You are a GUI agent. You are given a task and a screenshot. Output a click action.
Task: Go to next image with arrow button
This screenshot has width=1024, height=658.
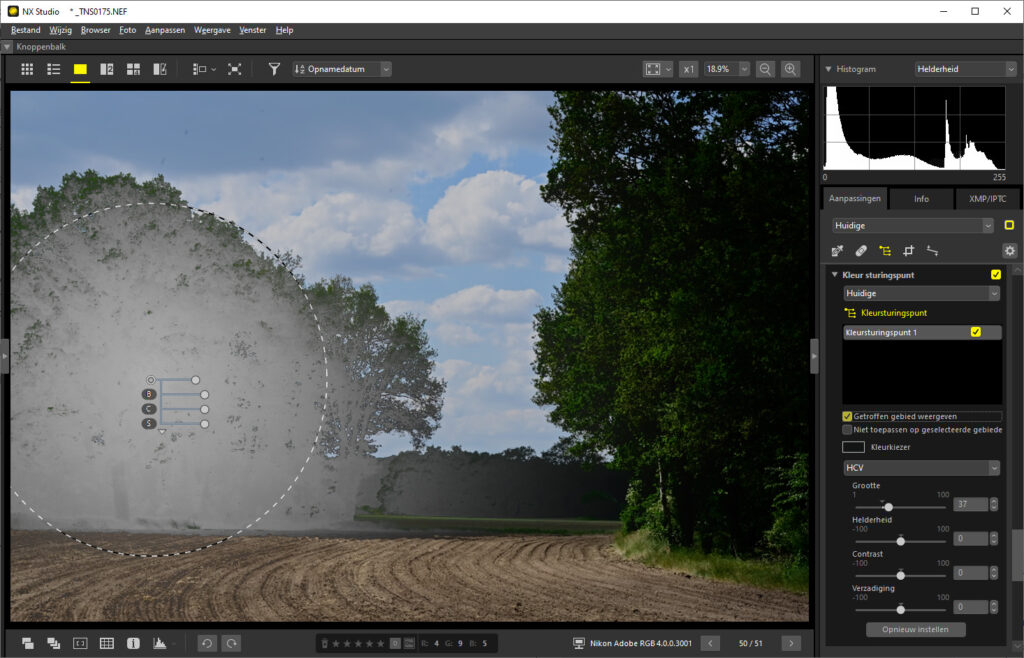pyautogui.click(x=791, y=643)
